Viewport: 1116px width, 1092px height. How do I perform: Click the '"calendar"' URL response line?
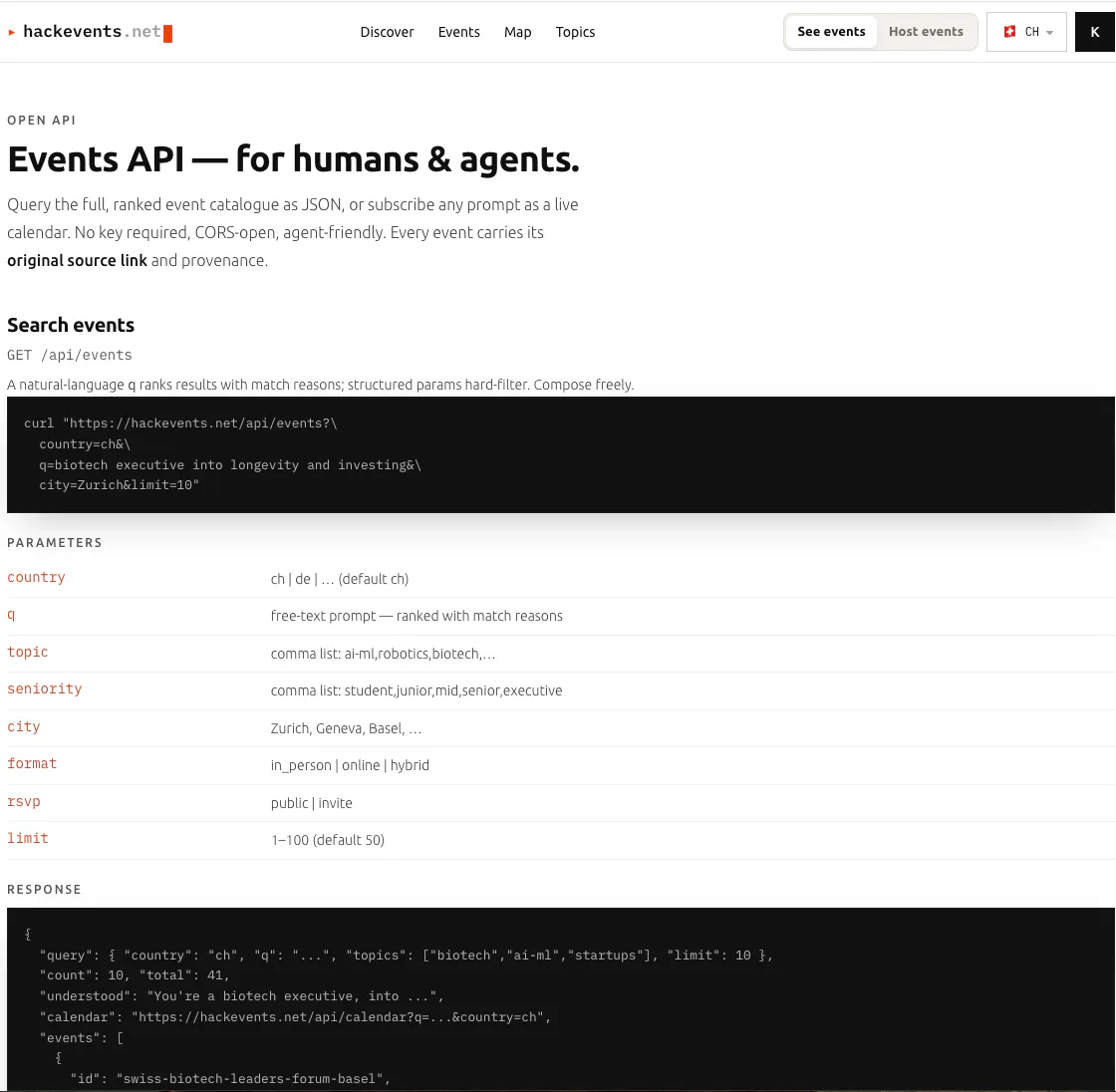295,1017
